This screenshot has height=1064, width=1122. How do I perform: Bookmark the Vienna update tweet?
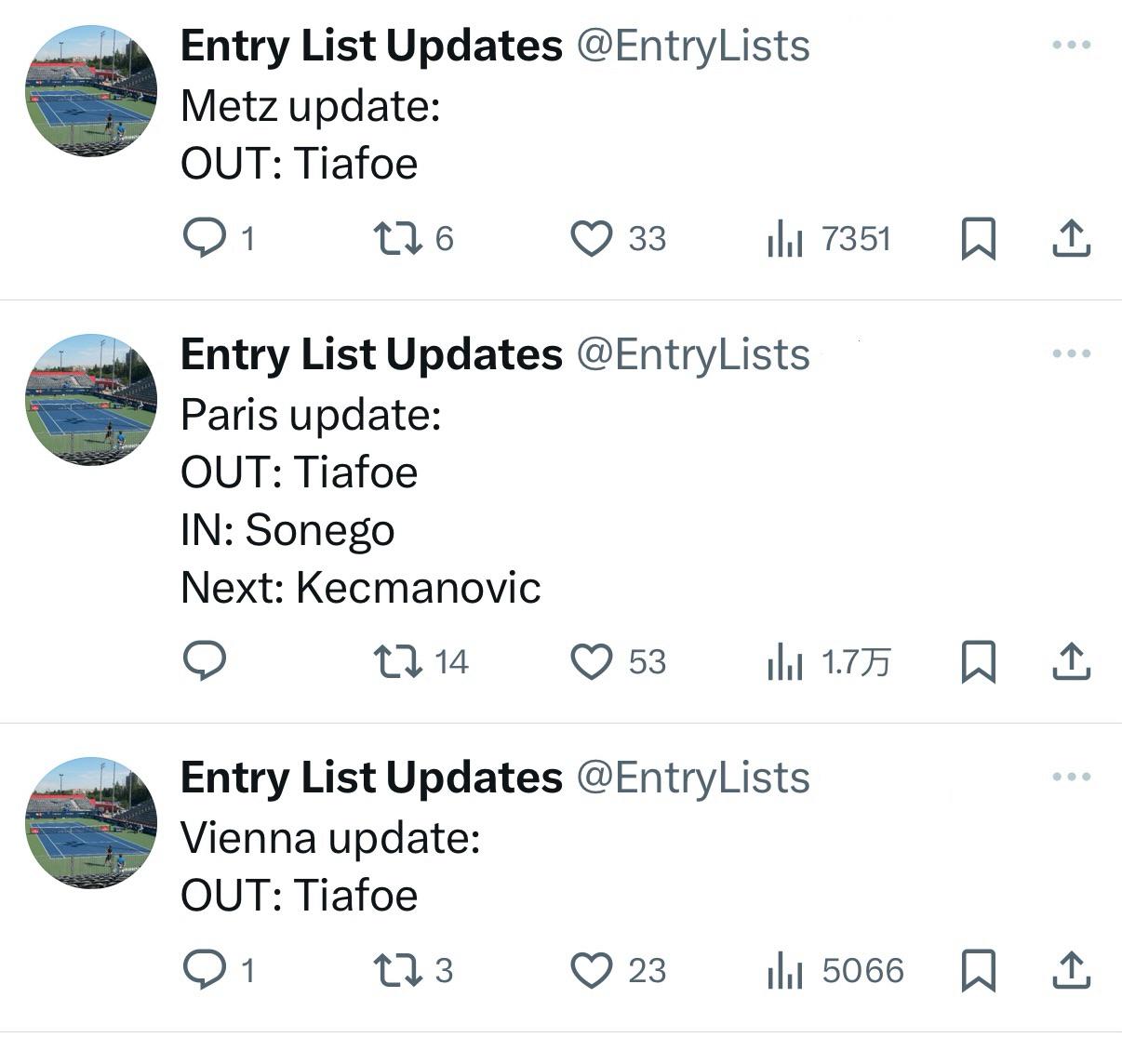click(978, 970)
